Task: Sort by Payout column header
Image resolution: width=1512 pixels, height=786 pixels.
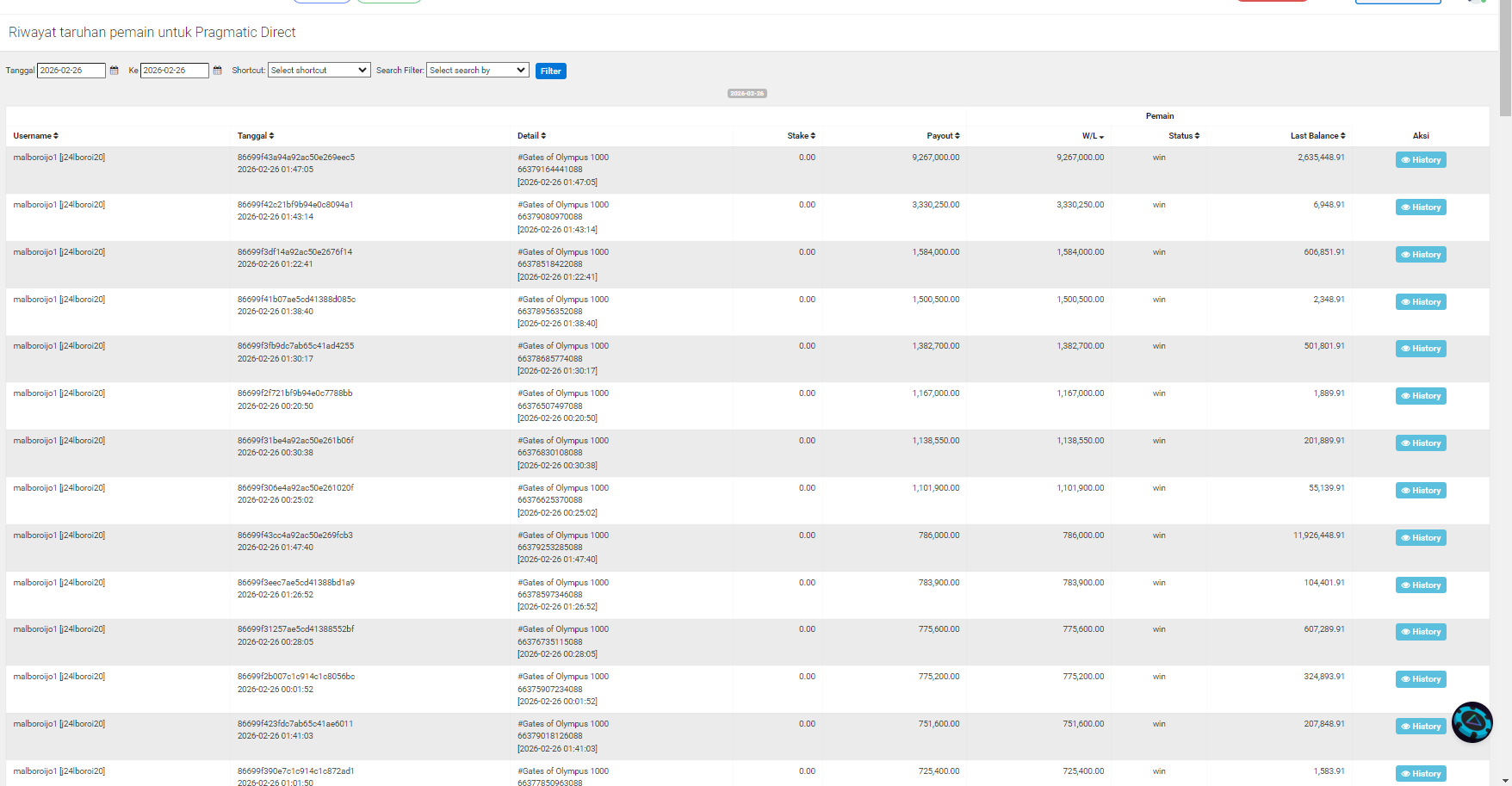Action: 943,136
